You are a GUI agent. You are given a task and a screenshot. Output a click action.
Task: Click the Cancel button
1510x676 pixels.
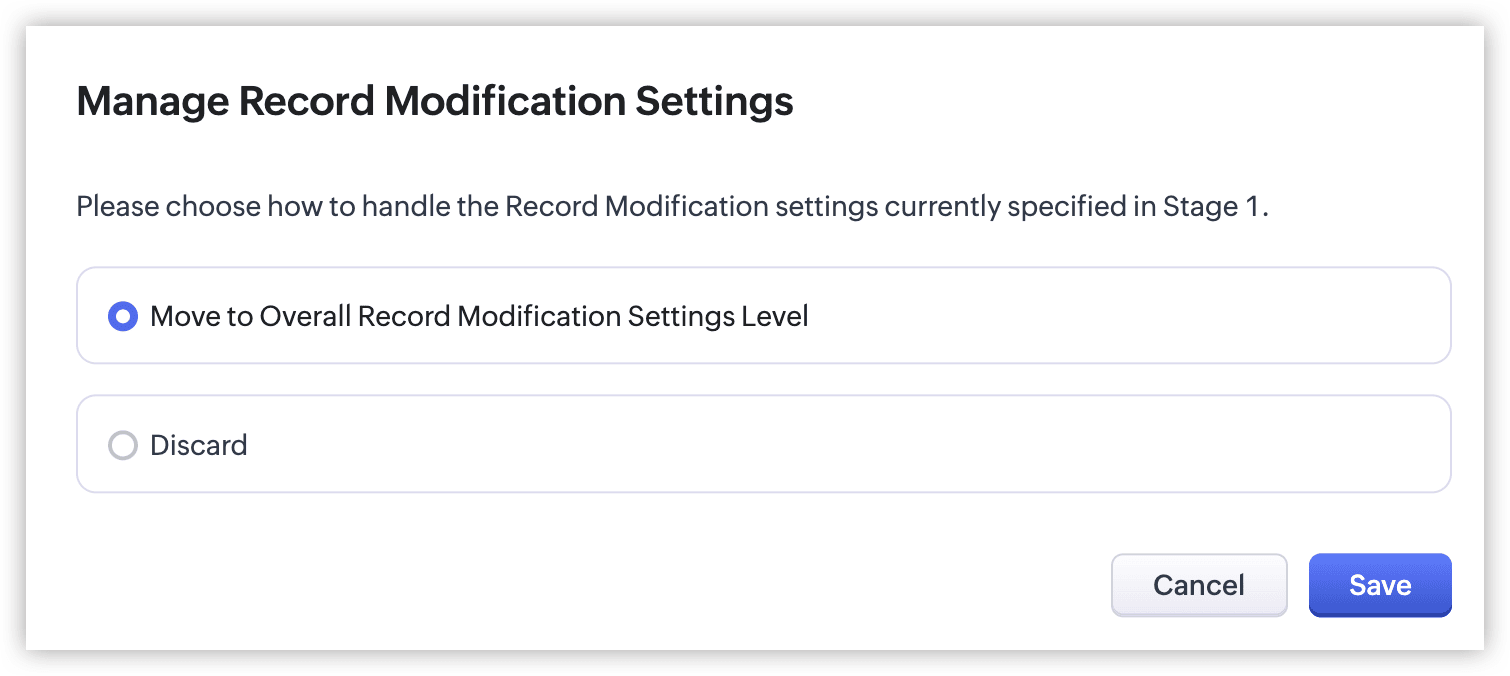click(x=1199, y=585)
